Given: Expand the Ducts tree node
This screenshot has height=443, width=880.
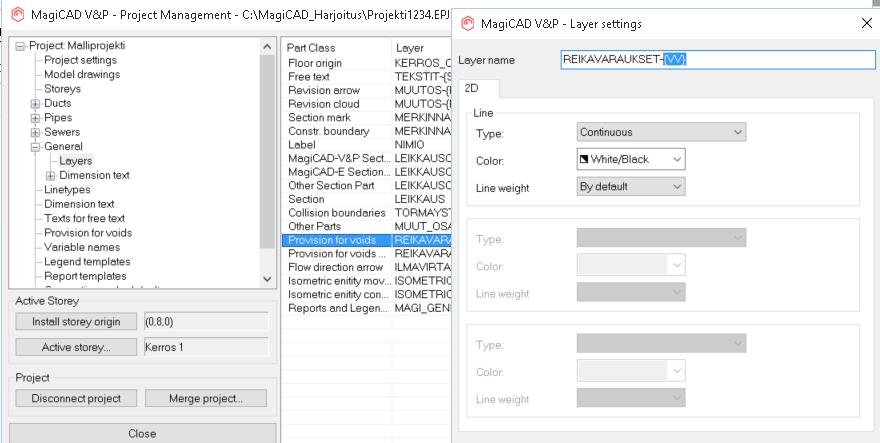Looking at the screenshot, I should 35,103.
